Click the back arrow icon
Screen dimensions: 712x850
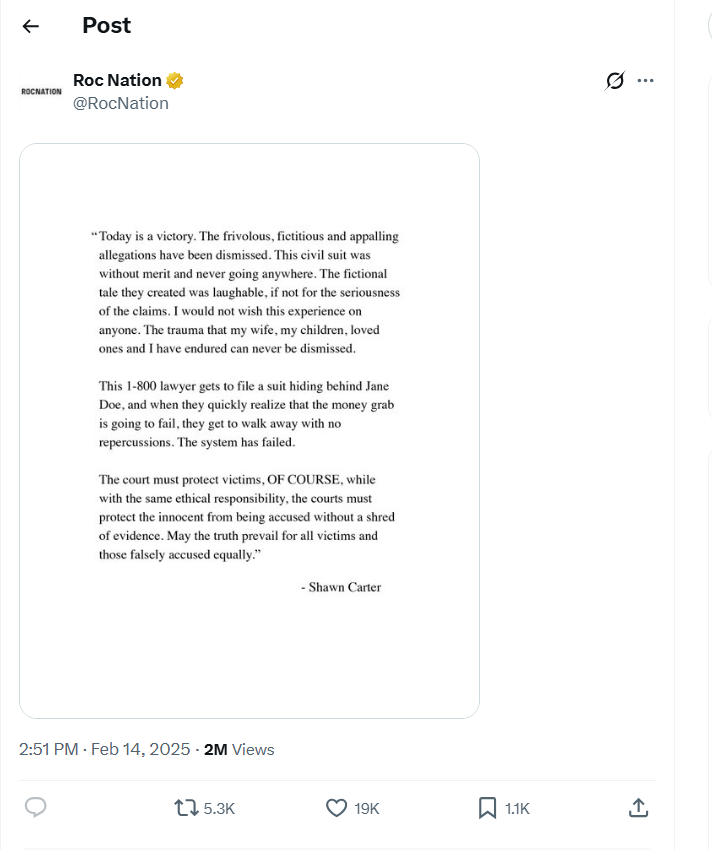(x=31, y=26)
